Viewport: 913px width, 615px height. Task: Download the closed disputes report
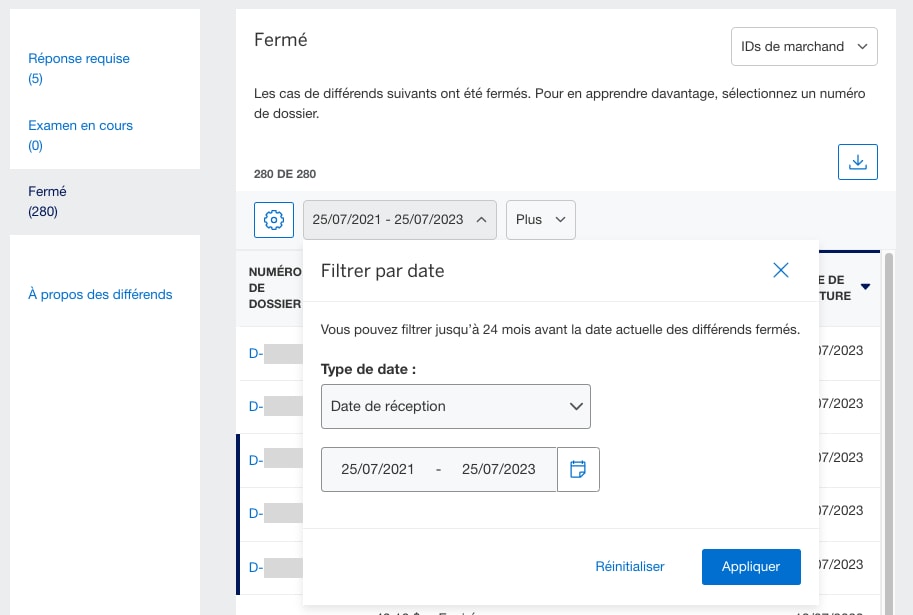tap(857, 161)
